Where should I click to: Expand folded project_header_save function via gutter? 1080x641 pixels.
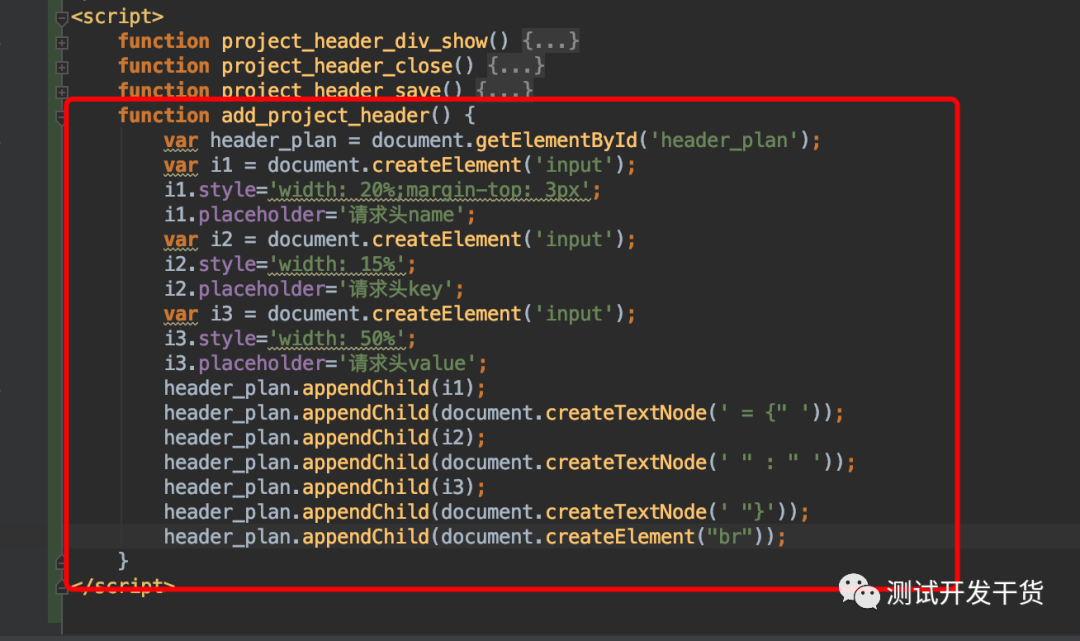click(61, 92)
